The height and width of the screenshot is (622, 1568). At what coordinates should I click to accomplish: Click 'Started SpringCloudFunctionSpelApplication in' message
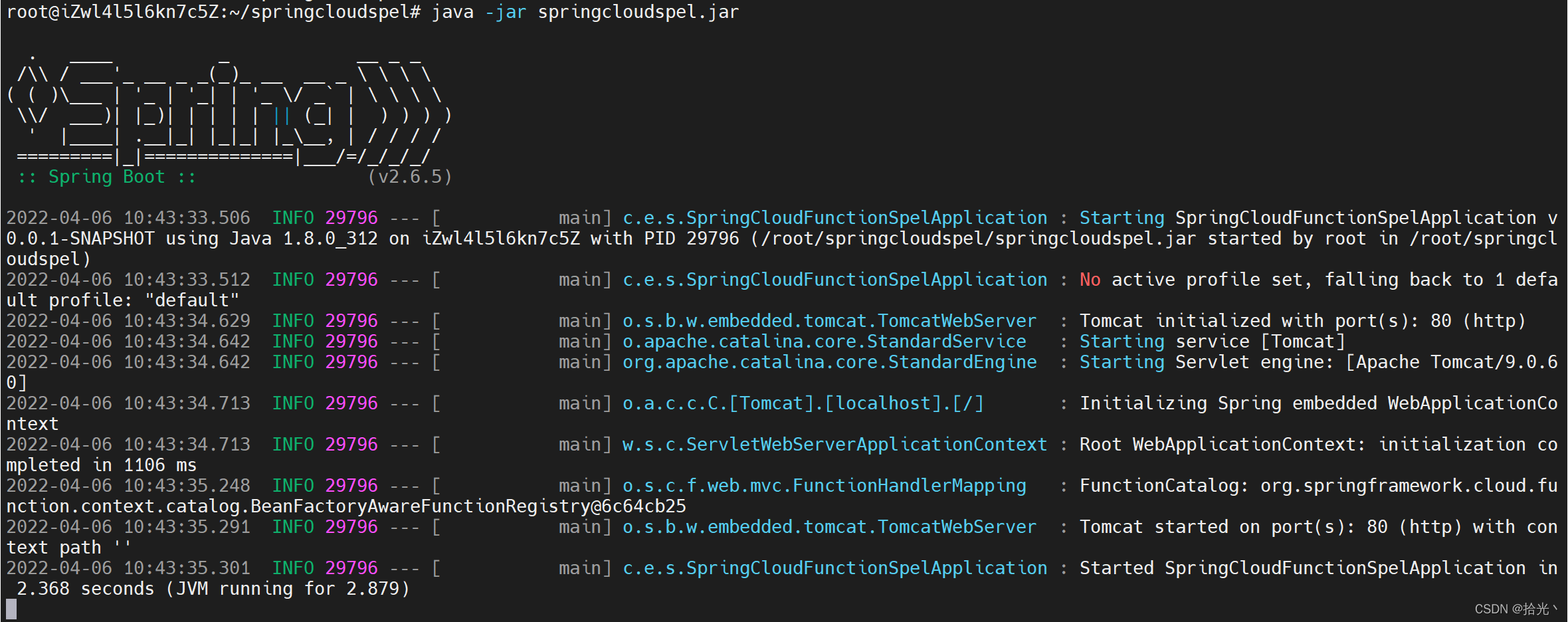[x=1319, y=568]
